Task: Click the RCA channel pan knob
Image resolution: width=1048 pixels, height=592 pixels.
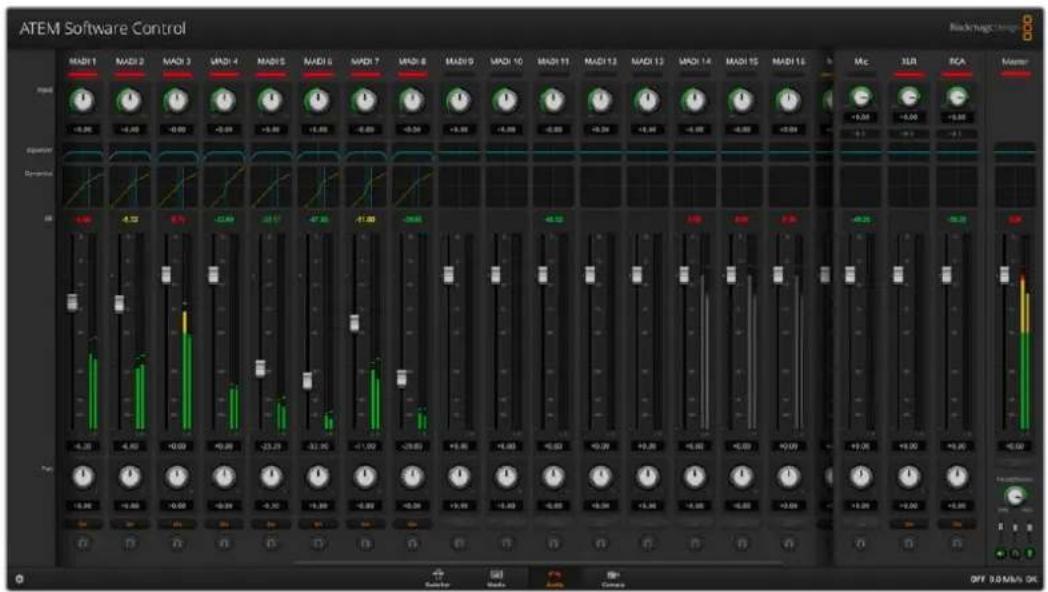Action: 957,476
